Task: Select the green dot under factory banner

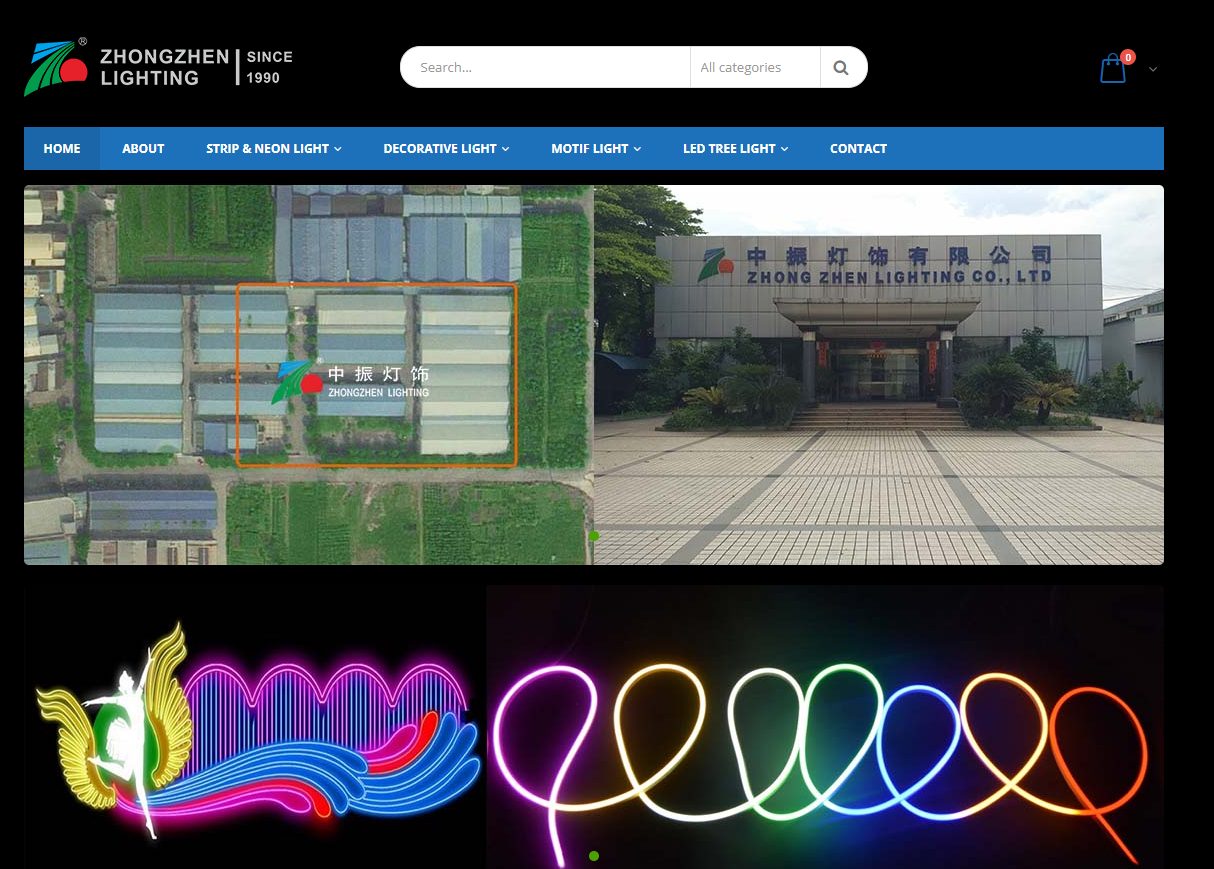Action: (594, 536)
